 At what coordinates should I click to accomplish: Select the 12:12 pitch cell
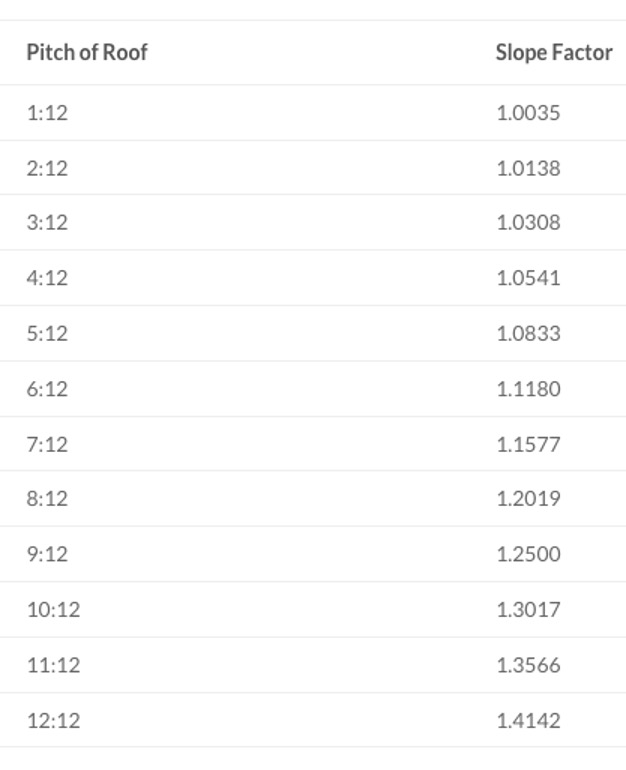(x=54, y=720)
